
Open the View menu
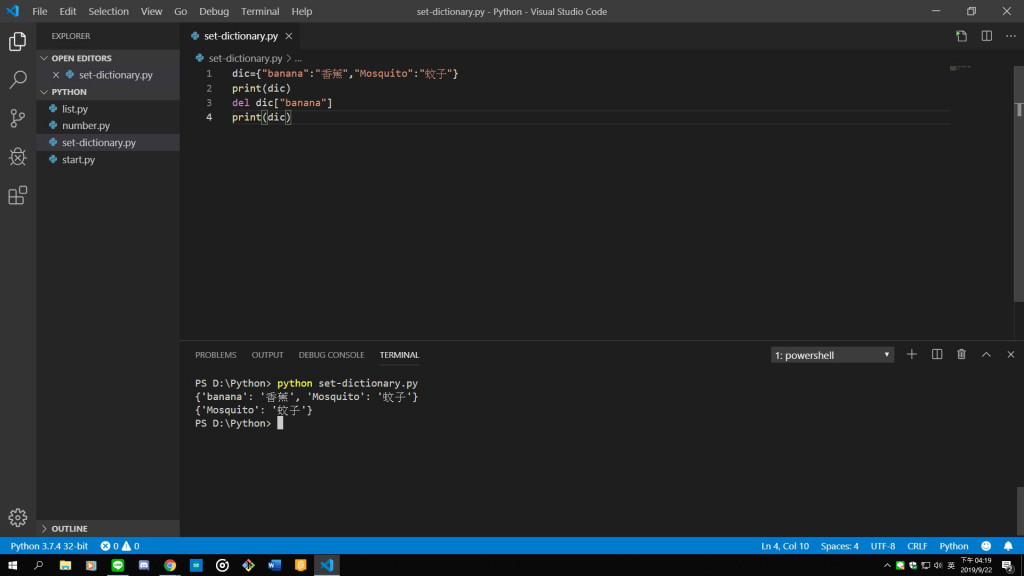(x=151, y=11)
